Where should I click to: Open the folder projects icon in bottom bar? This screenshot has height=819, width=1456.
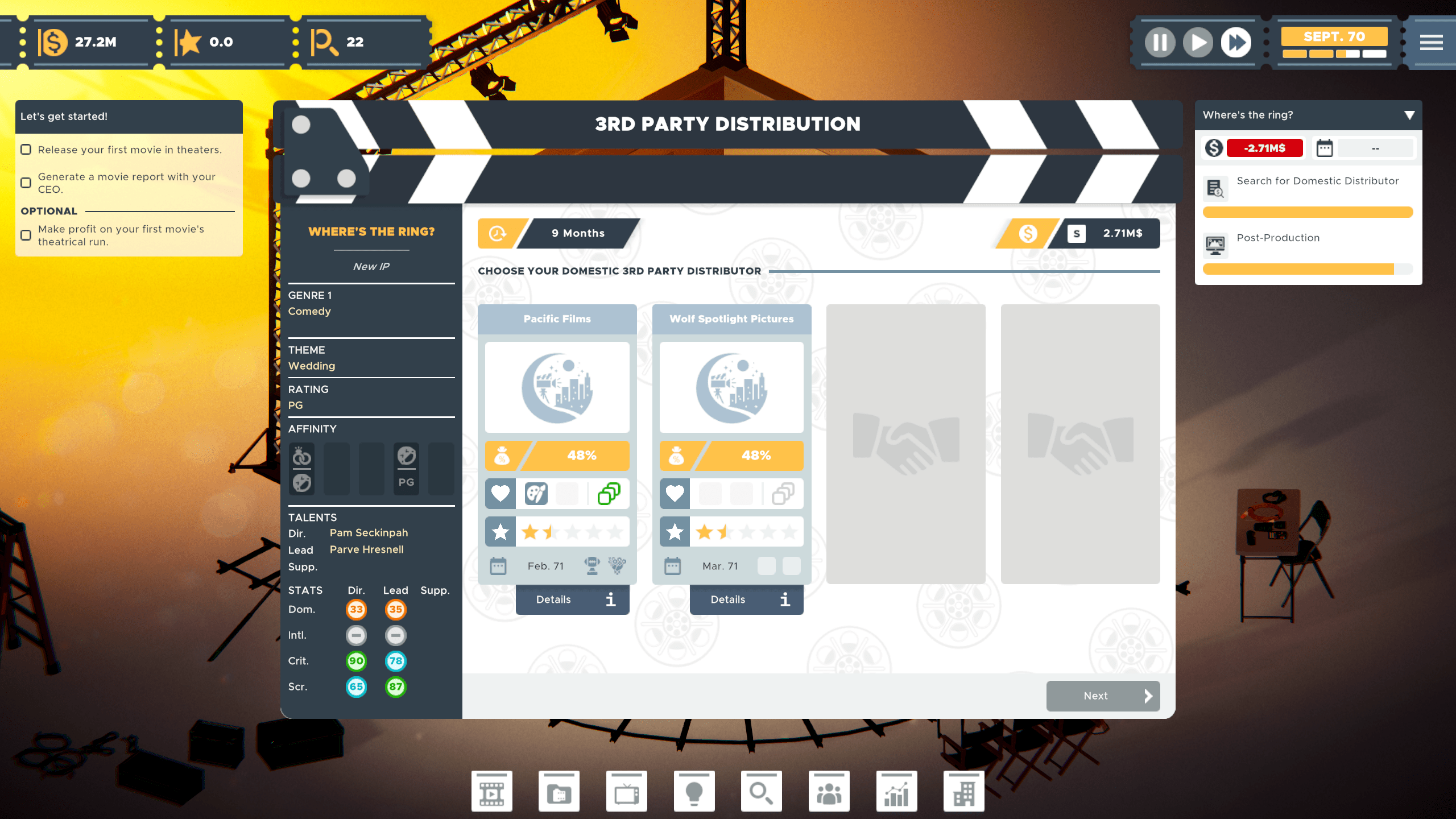click(x=559, y=791)
